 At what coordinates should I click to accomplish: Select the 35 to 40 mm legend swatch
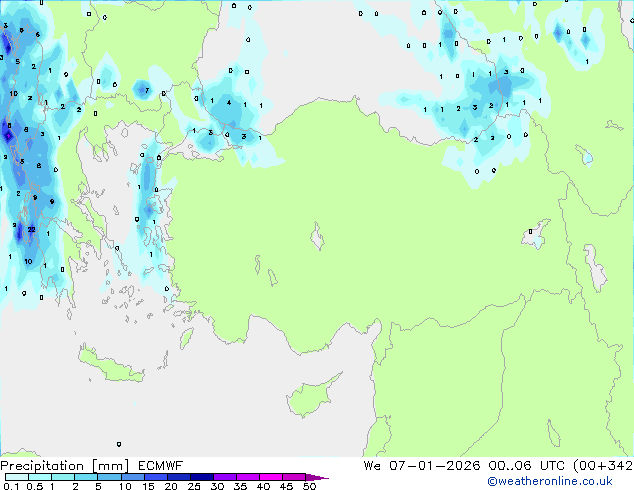[x=247, y=477]
